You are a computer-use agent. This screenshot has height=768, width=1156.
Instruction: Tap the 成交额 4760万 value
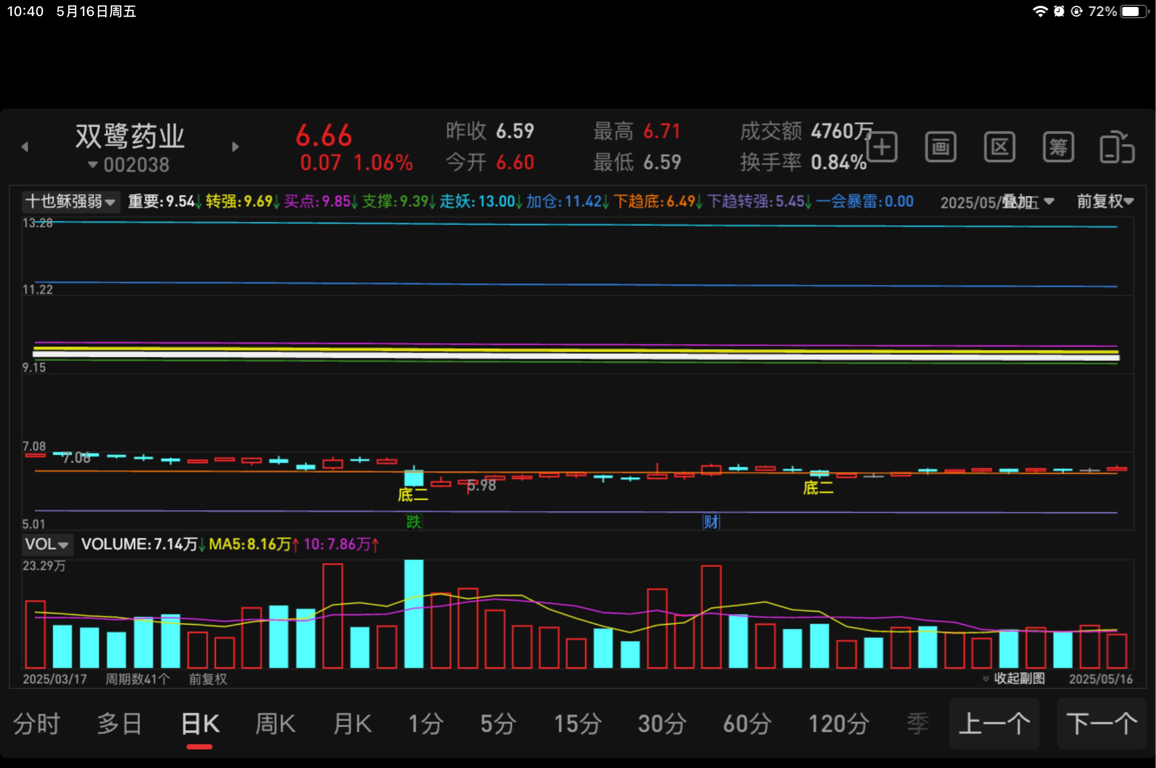click(x=842, y=131)
